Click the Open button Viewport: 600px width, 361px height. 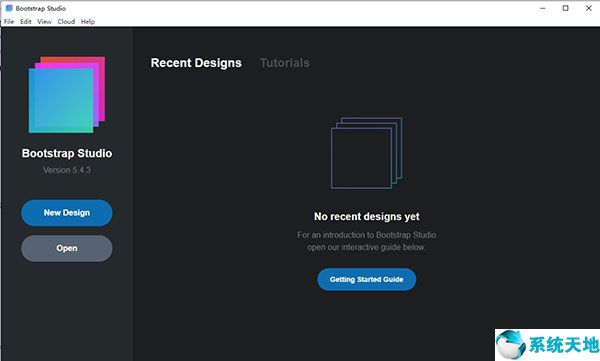pos(67,248)
